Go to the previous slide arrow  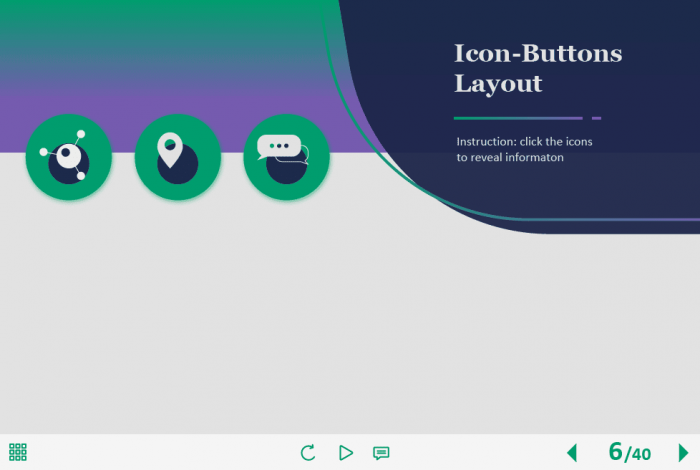tap(572, 452)
